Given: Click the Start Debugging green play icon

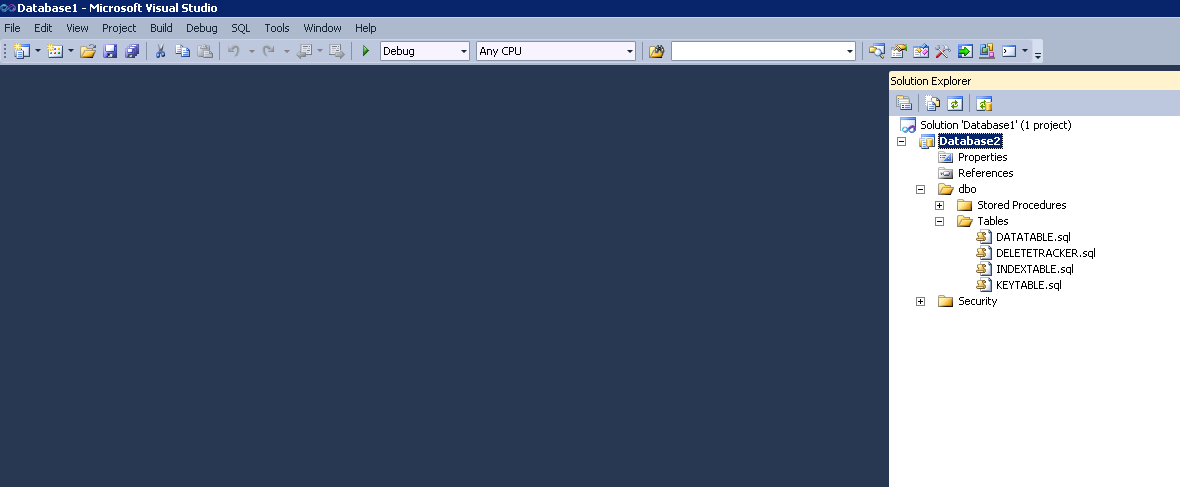Looking at the screenshot, I should (366, 51).
